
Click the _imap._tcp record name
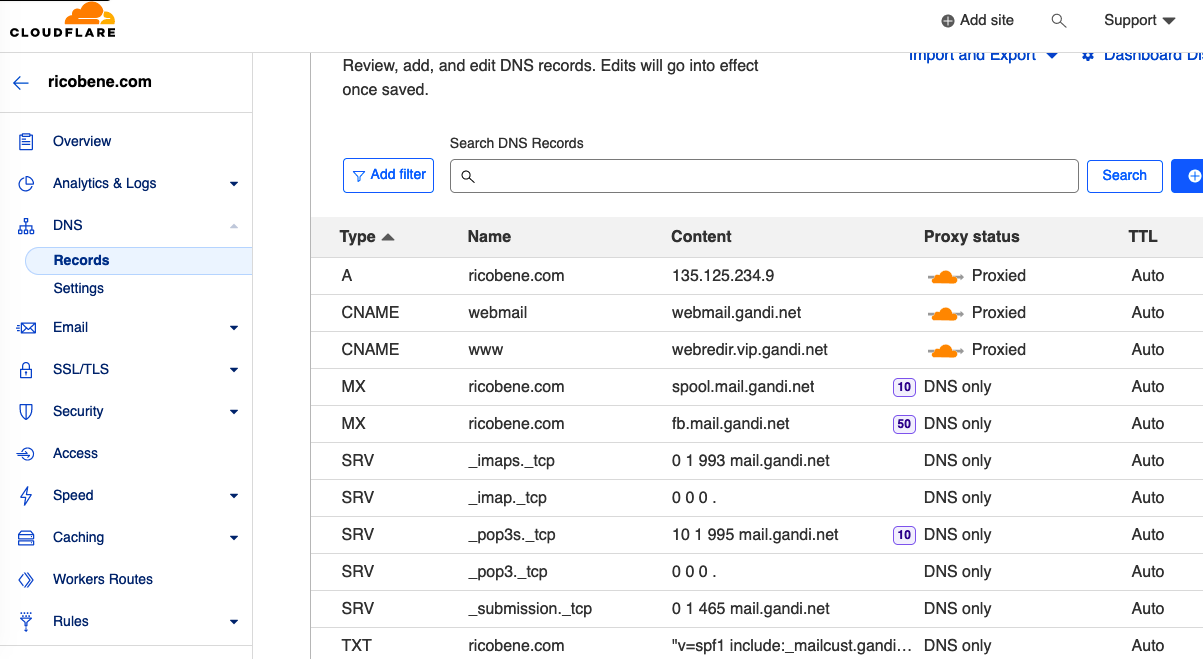[507, 498]
